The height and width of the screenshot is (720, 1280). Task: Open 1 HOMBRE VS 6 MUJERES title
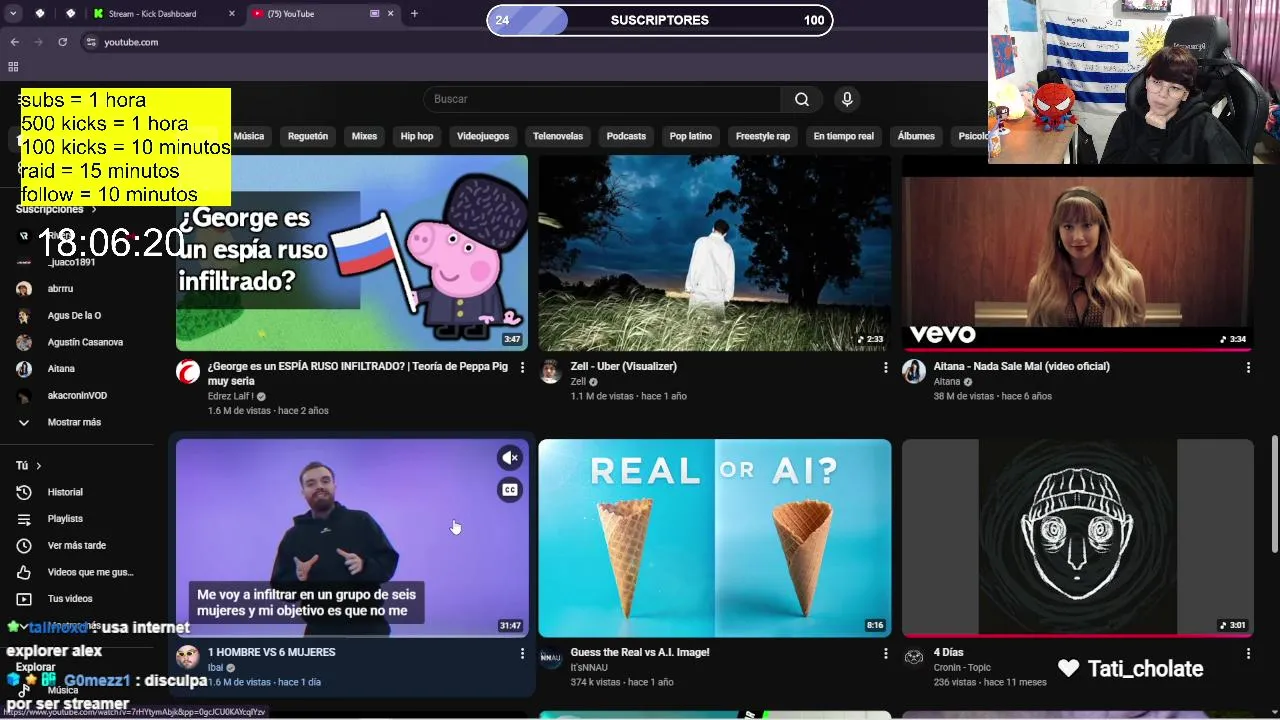(272, 652)
